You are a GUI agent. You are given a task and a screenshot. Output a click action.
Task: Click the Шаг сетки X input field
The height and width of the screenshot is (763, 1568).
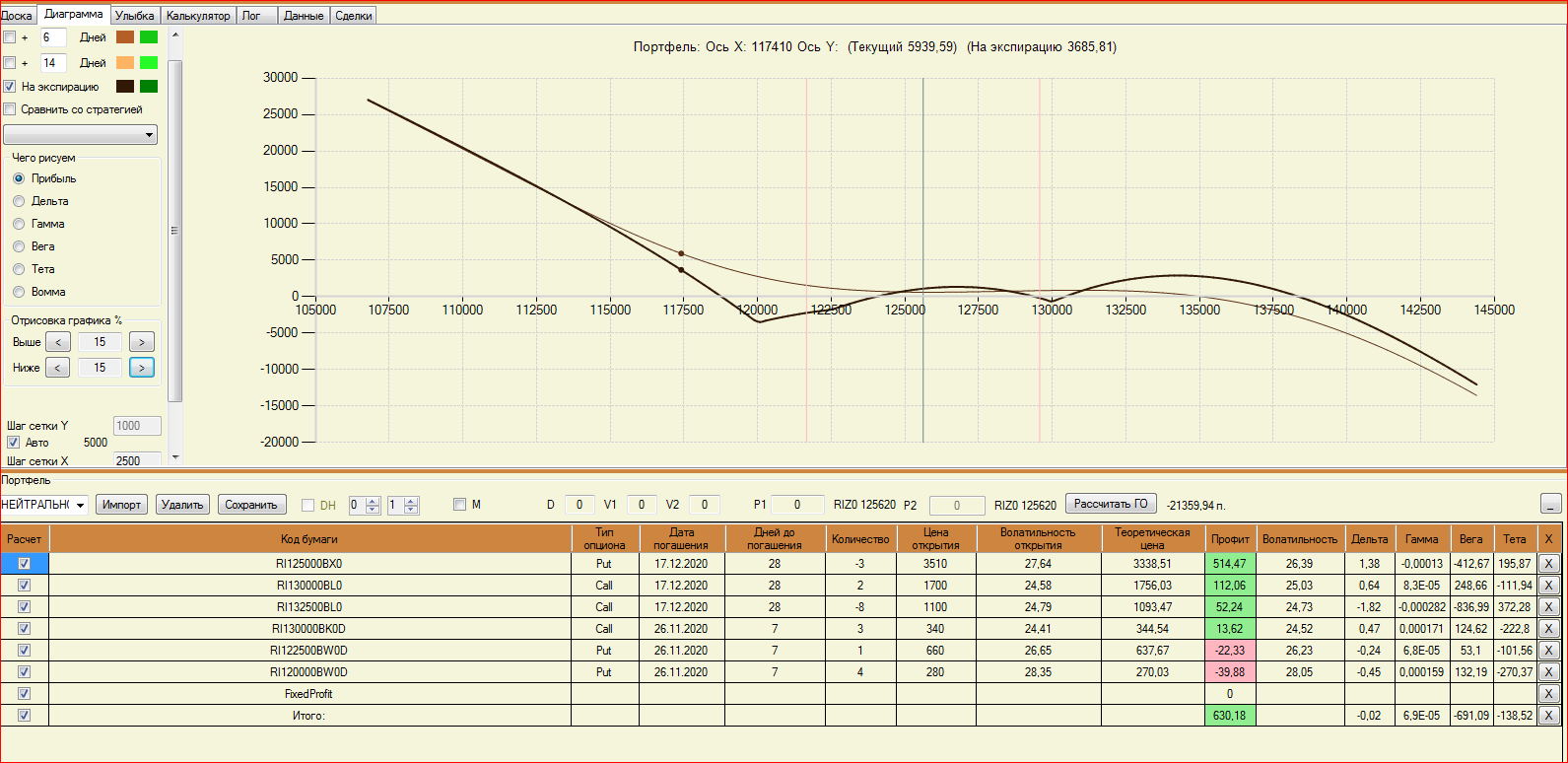click(137, 460)
